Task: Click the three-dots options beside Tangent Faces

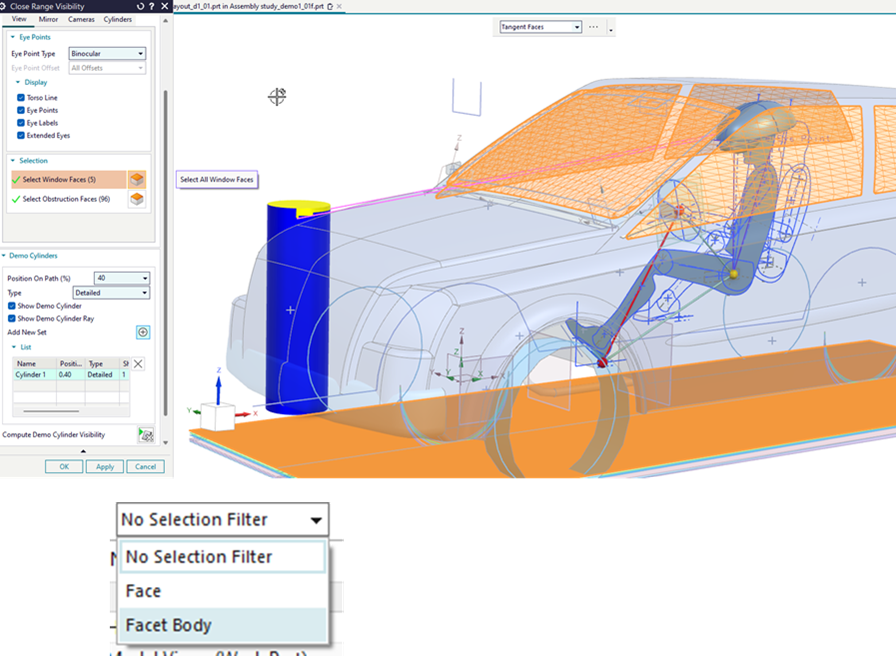Action: pyautogui.click(x=593, y=27)
